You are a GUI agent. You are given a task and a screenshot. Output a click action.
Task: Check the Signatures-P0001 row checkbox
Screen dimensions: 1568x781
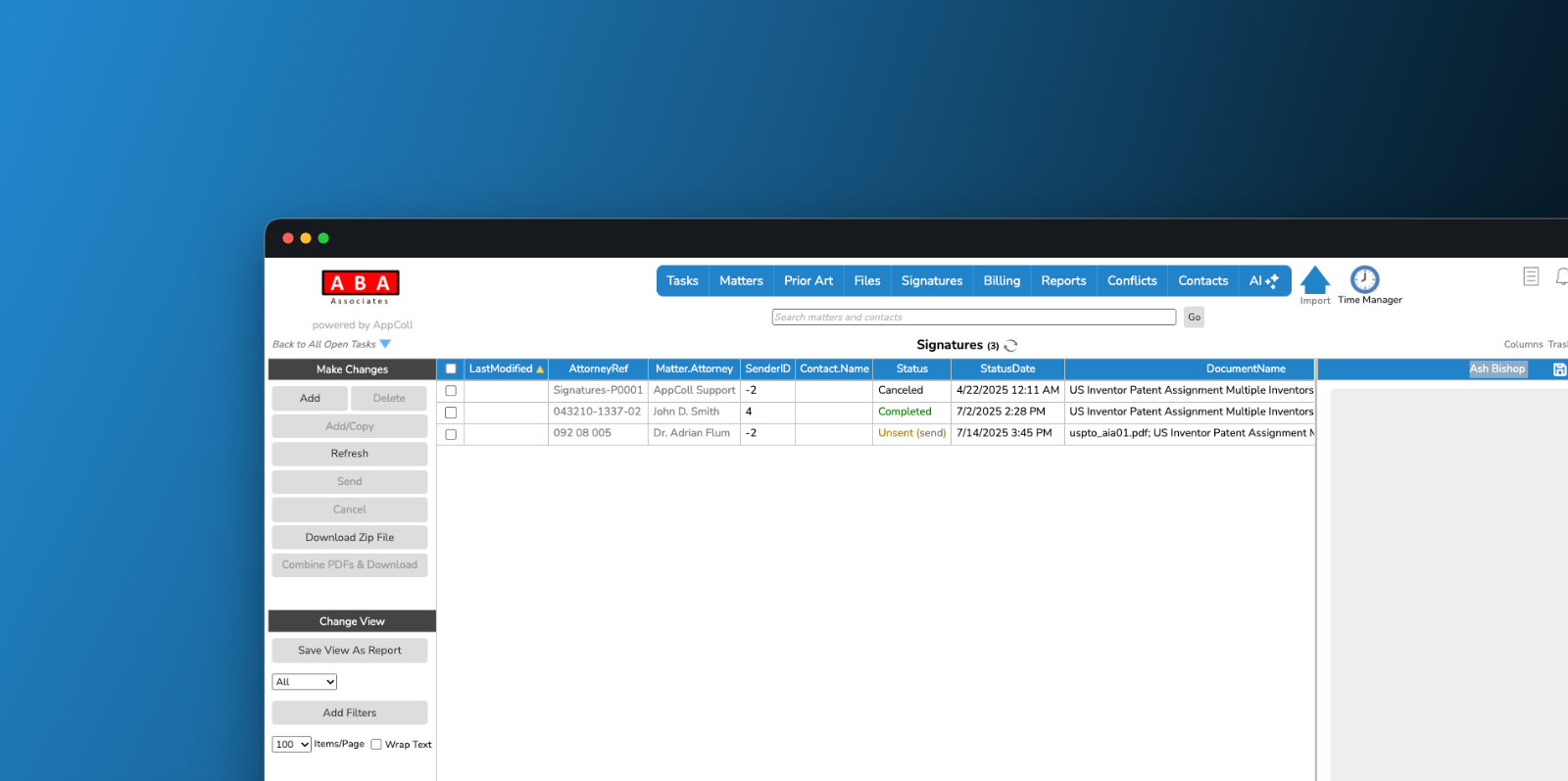(x=451, y=391)
